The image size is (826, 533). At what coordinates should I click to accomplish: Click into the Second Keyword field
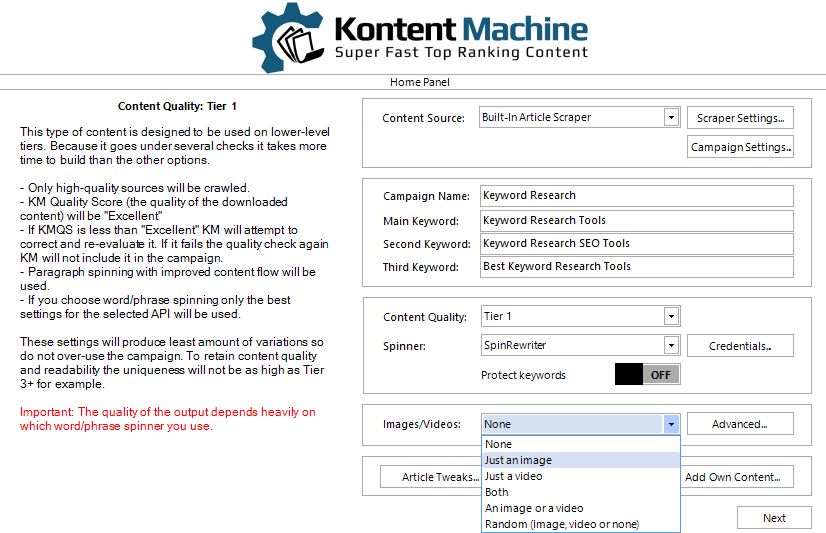click(x=637, y=243)
